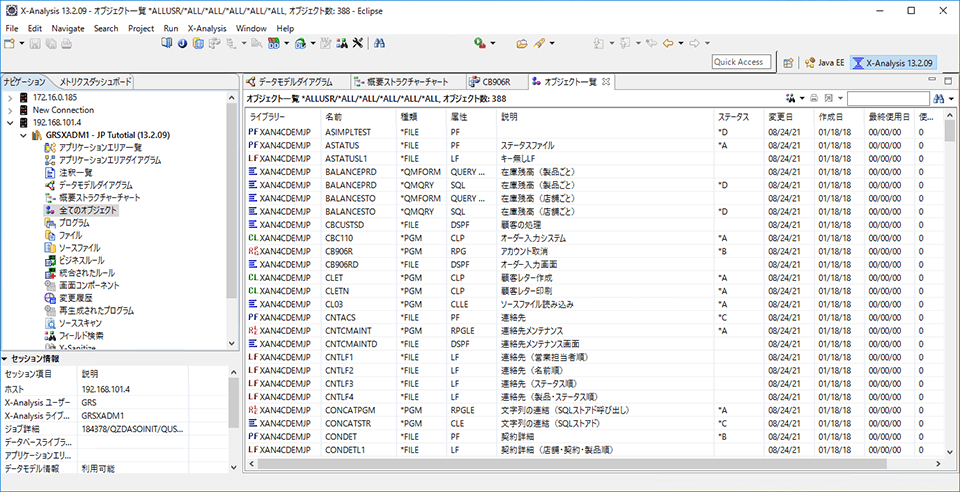Open the Run external tools dropdown arrow
Image resolution: width=960 pixels, height=492 pixels.
click(x=492, y=43)
